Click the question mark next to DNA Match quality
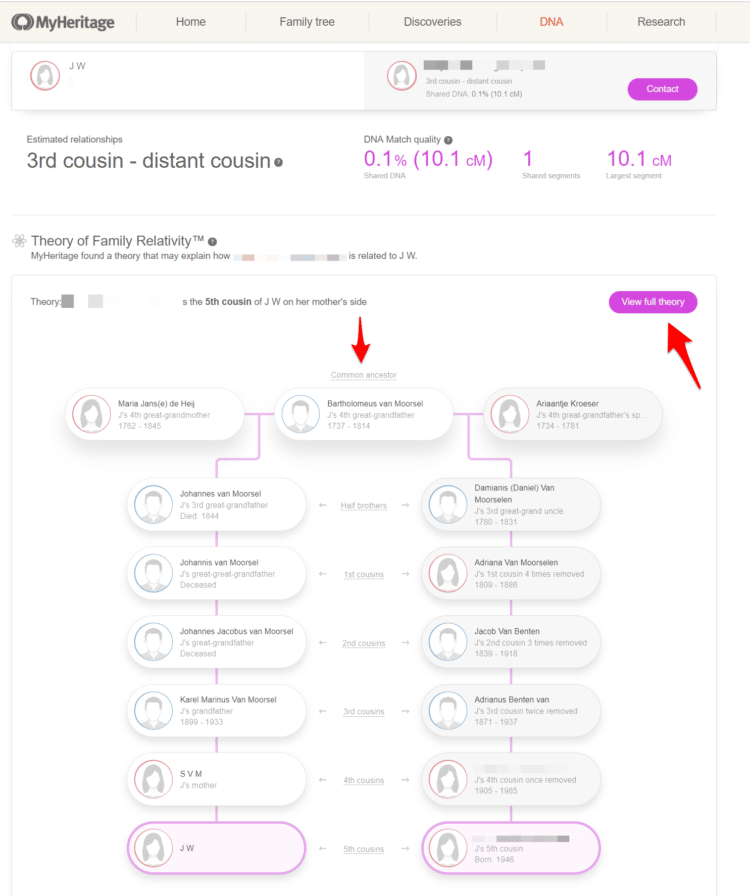Screen dimensions: 750x896 [x=447, y=139]
